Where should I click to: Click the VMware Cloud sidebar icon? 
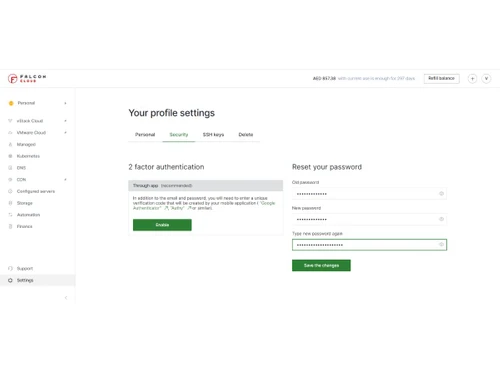click(10, 133)
